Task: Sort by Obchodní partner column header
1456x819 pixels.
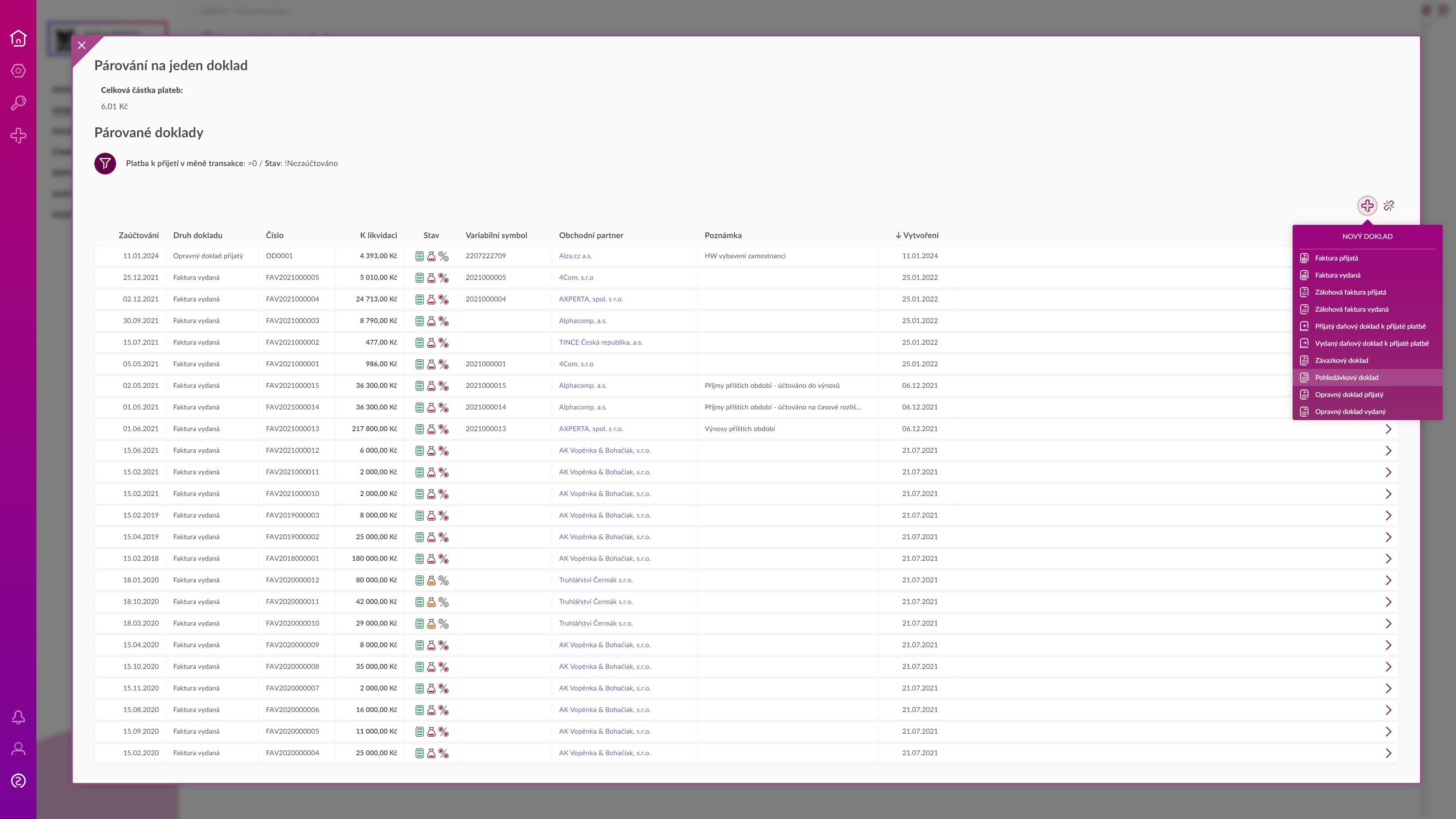Action: pyautogui.click(x=591, y=235)
